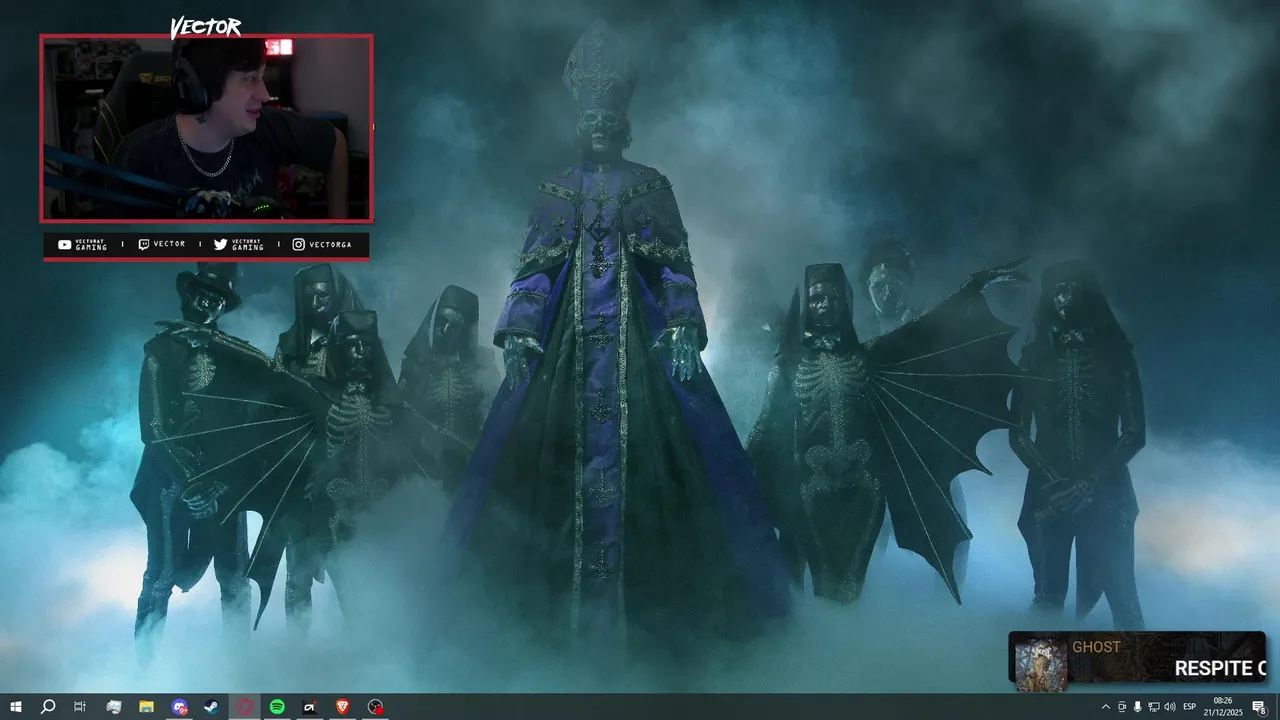The height and width of the screenshot is (720, 1280).
Task: Open the recorder app with red dot
Action: [x=376, y=707]
